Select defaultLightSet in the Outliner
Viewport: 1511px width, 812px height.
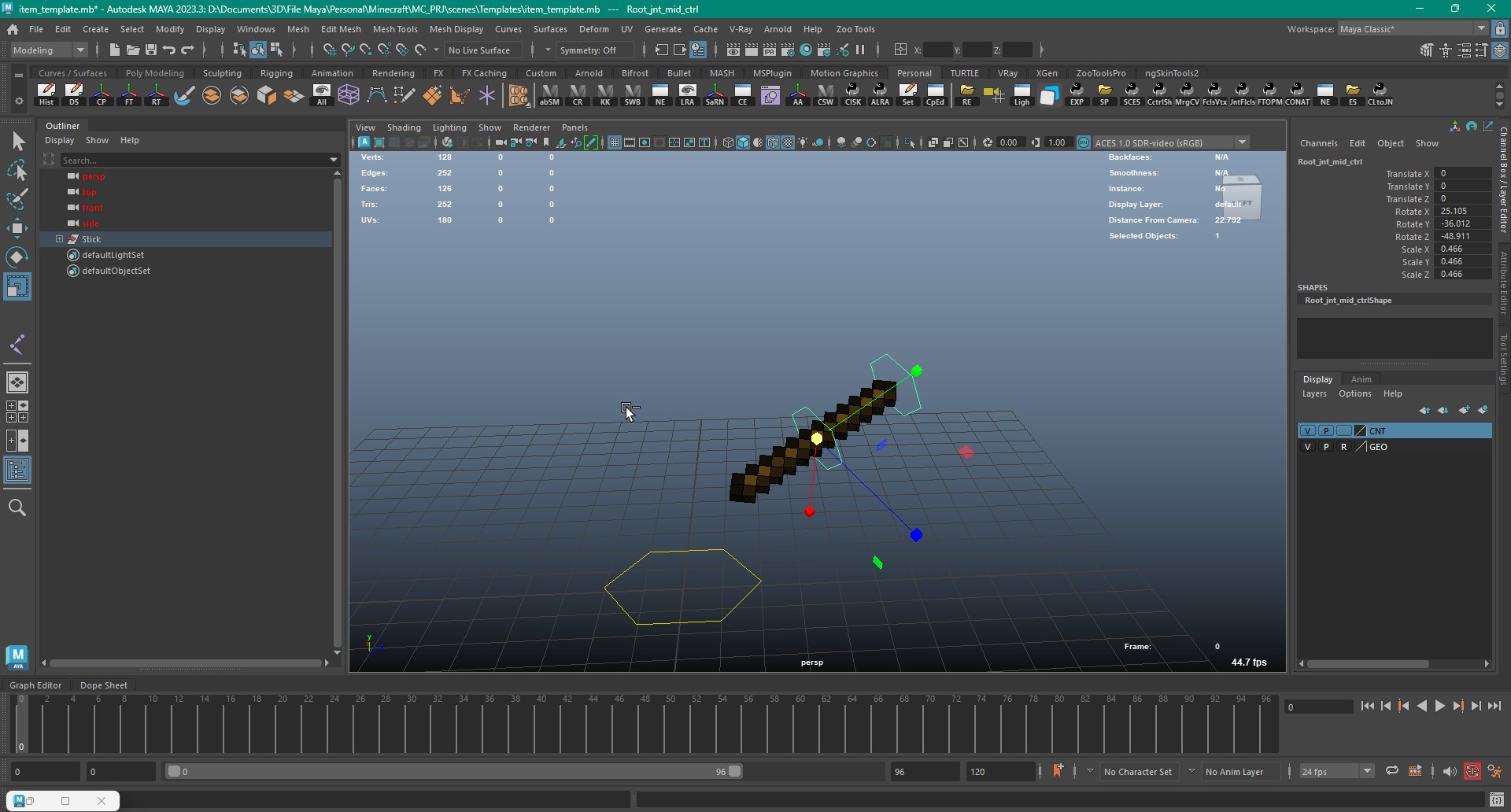(x=113, y=254)
